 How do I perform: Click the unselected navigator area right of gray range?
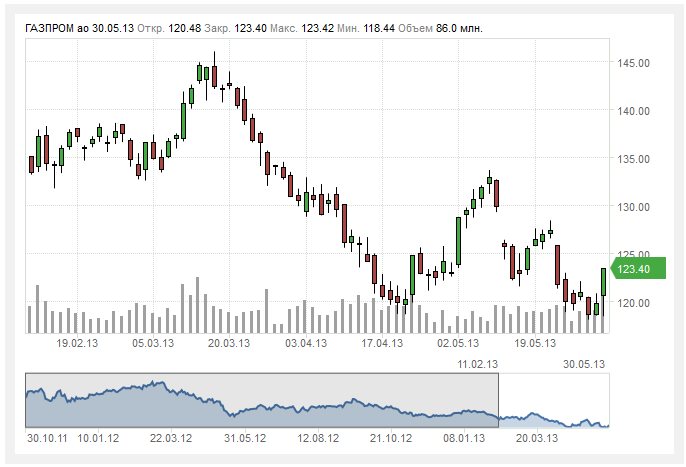point(553,400)
